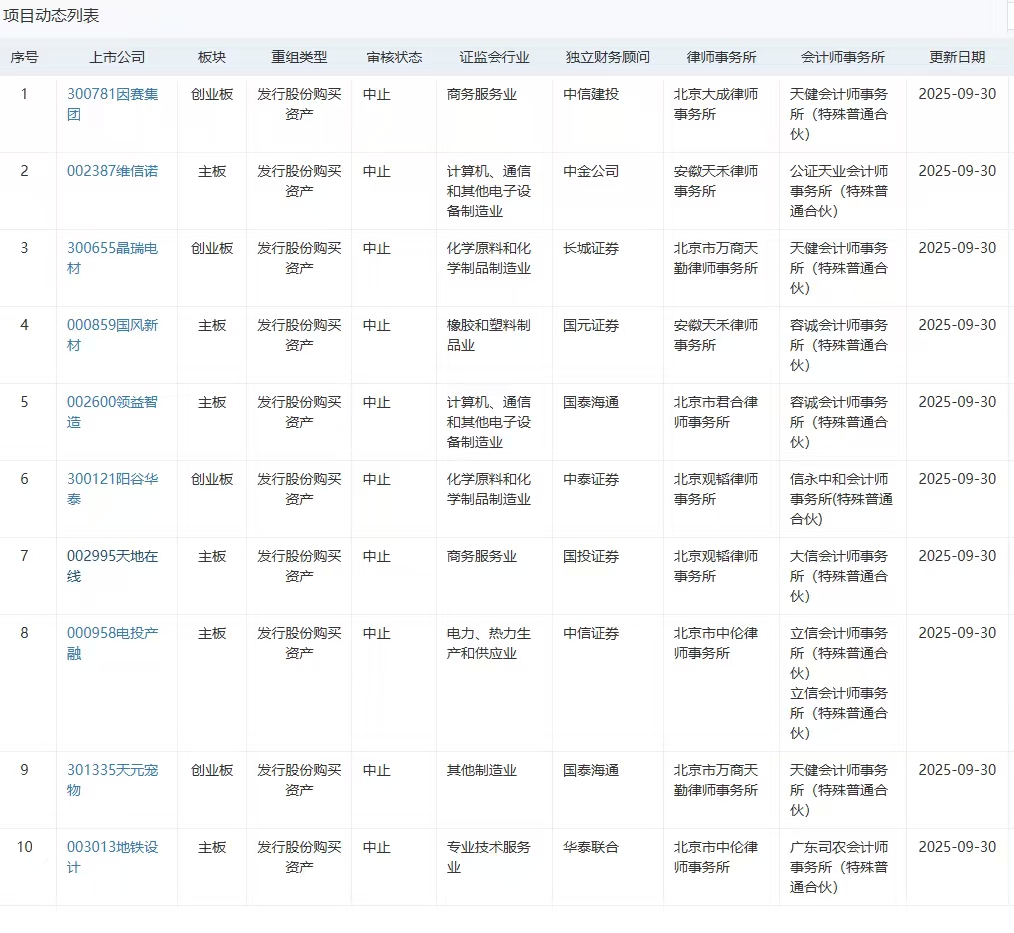This screenshot has width=1014, height=933.
Task: Click 主板 in the 维信诺 row
Action: point(212,171)
